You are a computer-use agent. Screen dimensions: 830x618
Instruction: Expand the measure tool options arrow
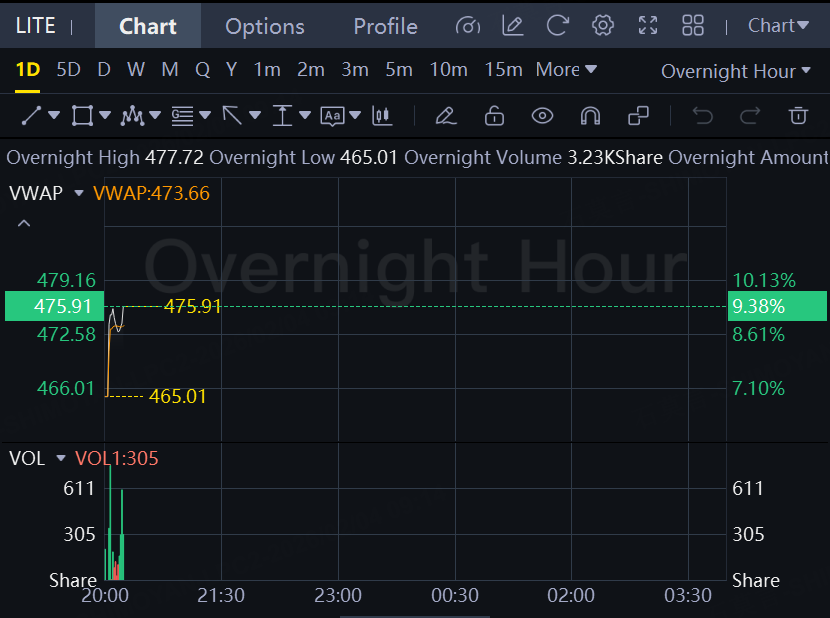pyautogui.click(x=305, y=115)
